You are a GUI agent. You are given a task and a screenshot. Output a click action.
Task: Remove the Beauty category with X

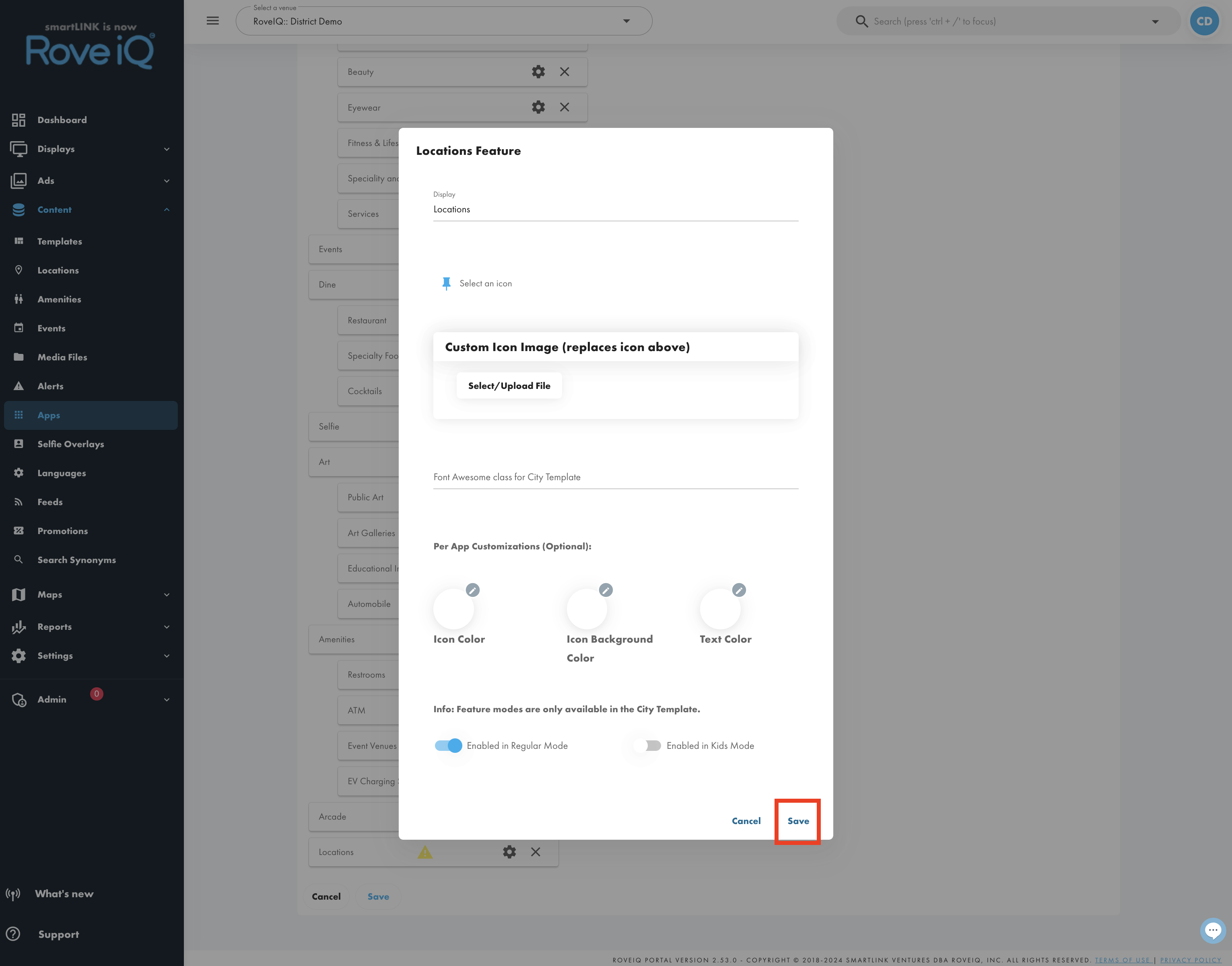[564, 72]
